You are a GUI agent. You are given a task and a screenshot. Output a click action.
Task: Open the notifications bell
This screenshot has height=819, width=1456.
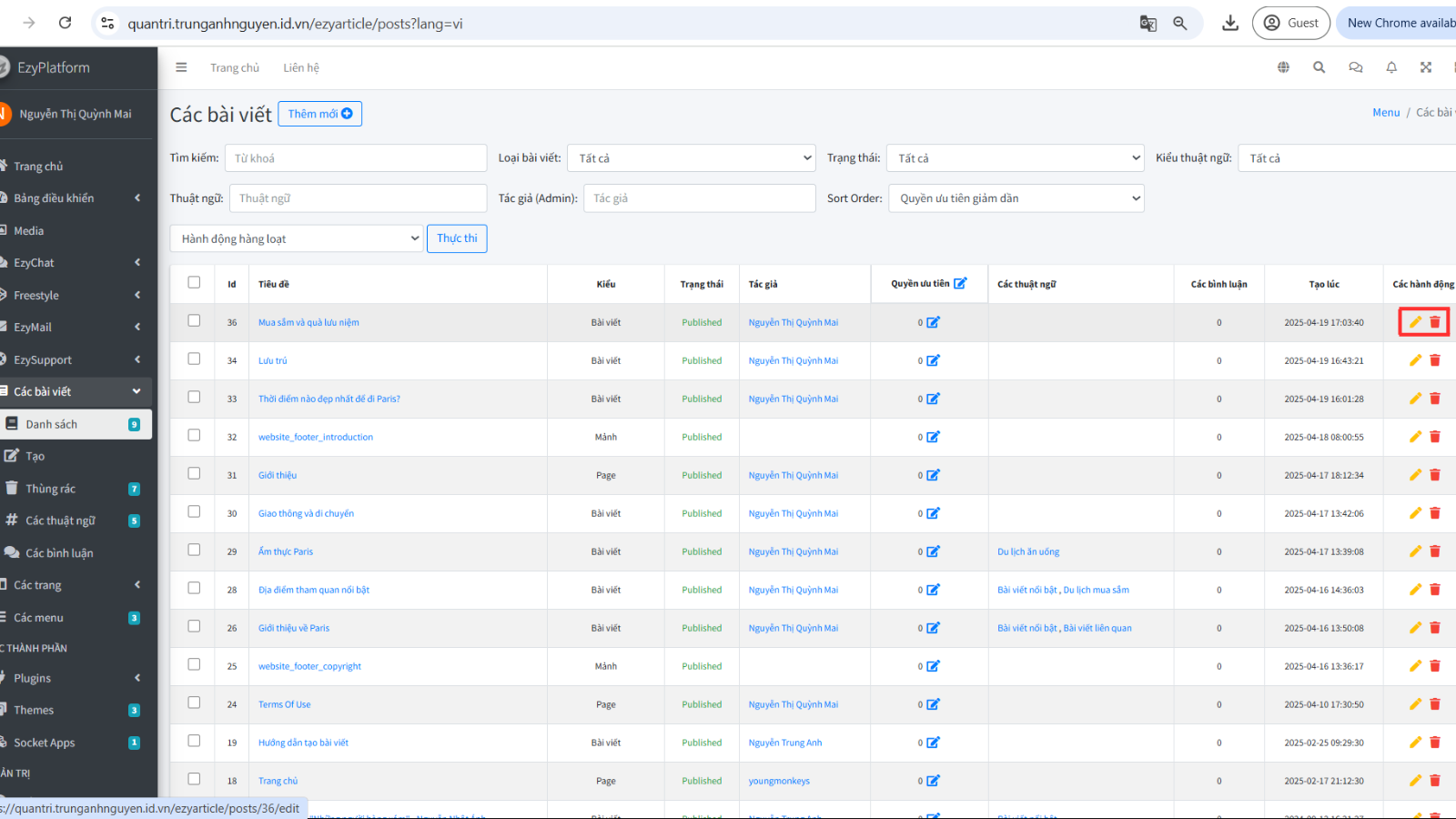tap(1391, 67)
